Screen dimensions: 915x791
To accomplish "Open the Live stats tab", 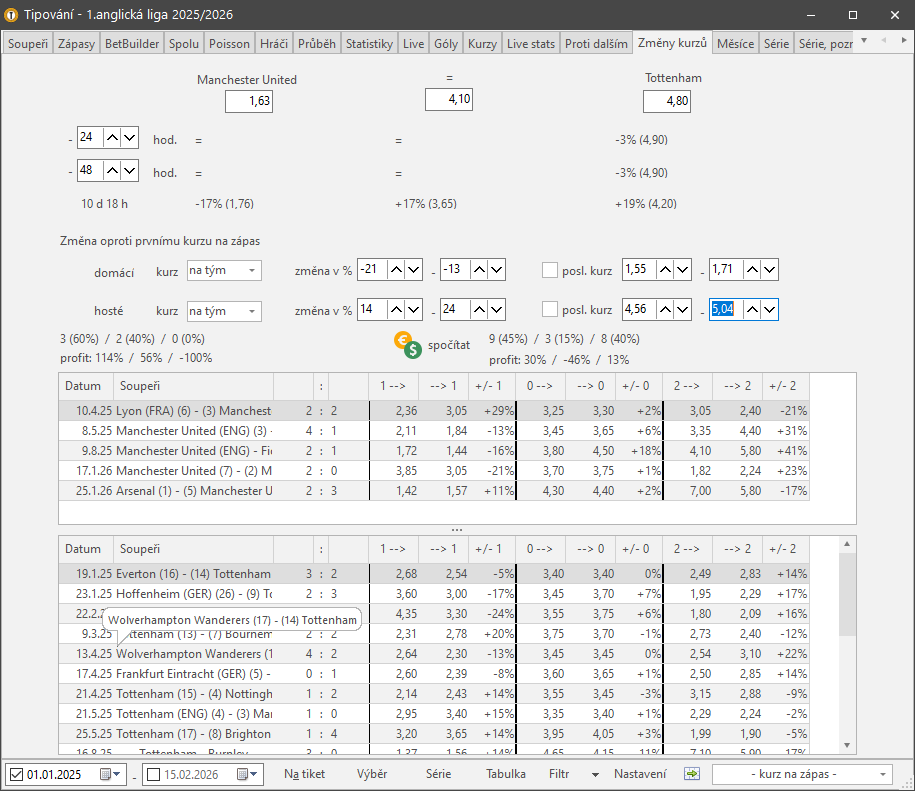I will tap(530, 44).
